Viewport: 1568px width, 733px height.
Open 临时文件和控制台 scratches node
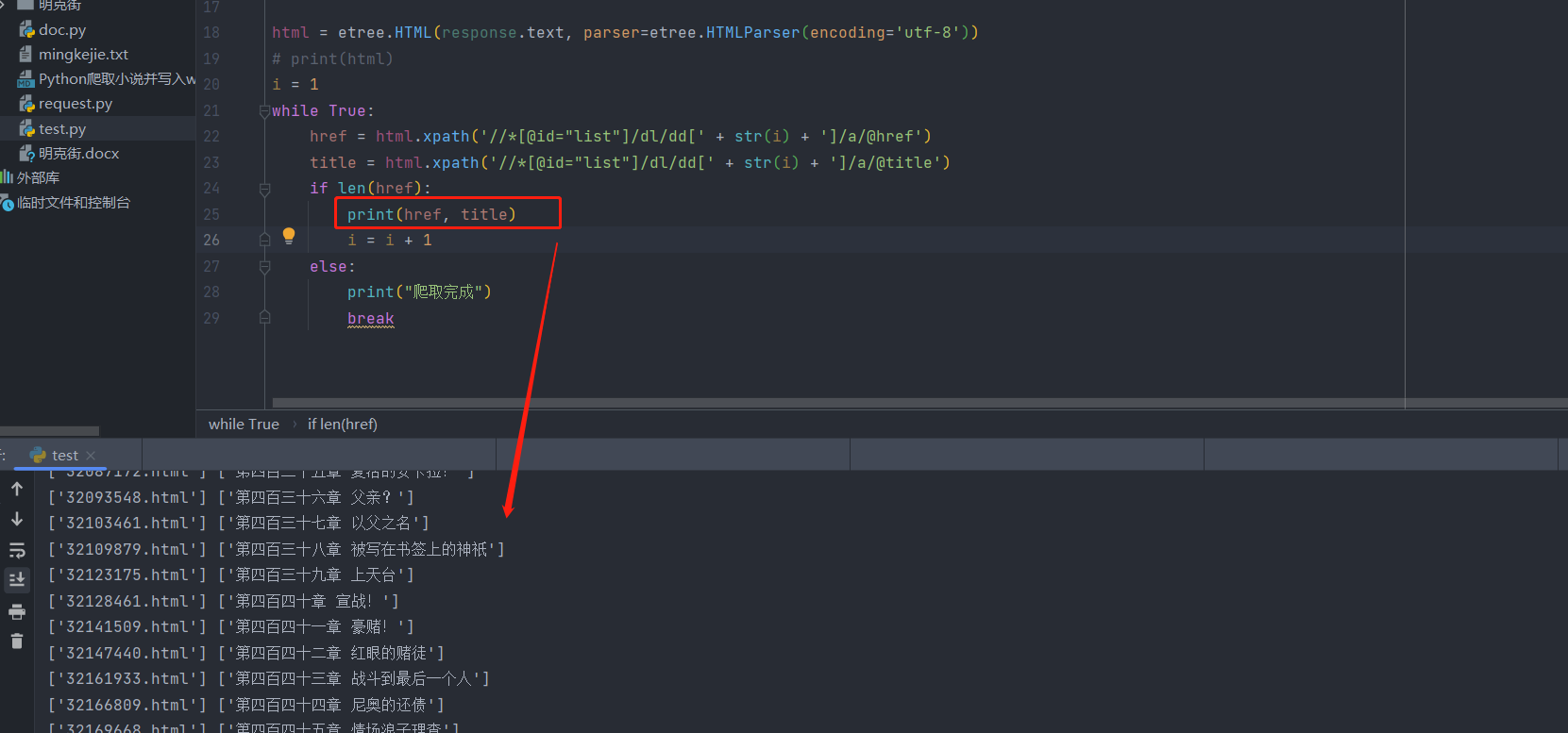pos(65,203)
